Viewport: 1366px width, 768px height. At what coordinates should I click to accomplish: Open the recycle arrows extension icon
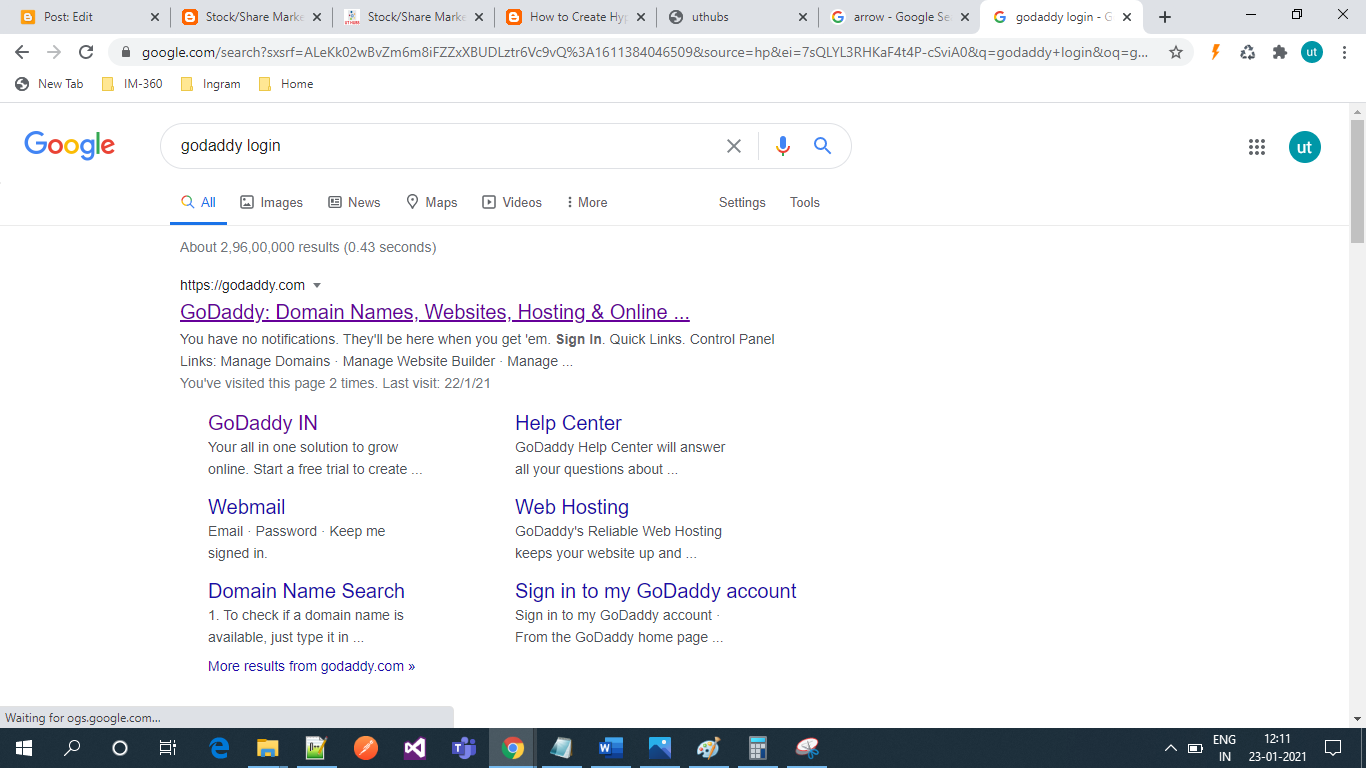click(1247, 52)
